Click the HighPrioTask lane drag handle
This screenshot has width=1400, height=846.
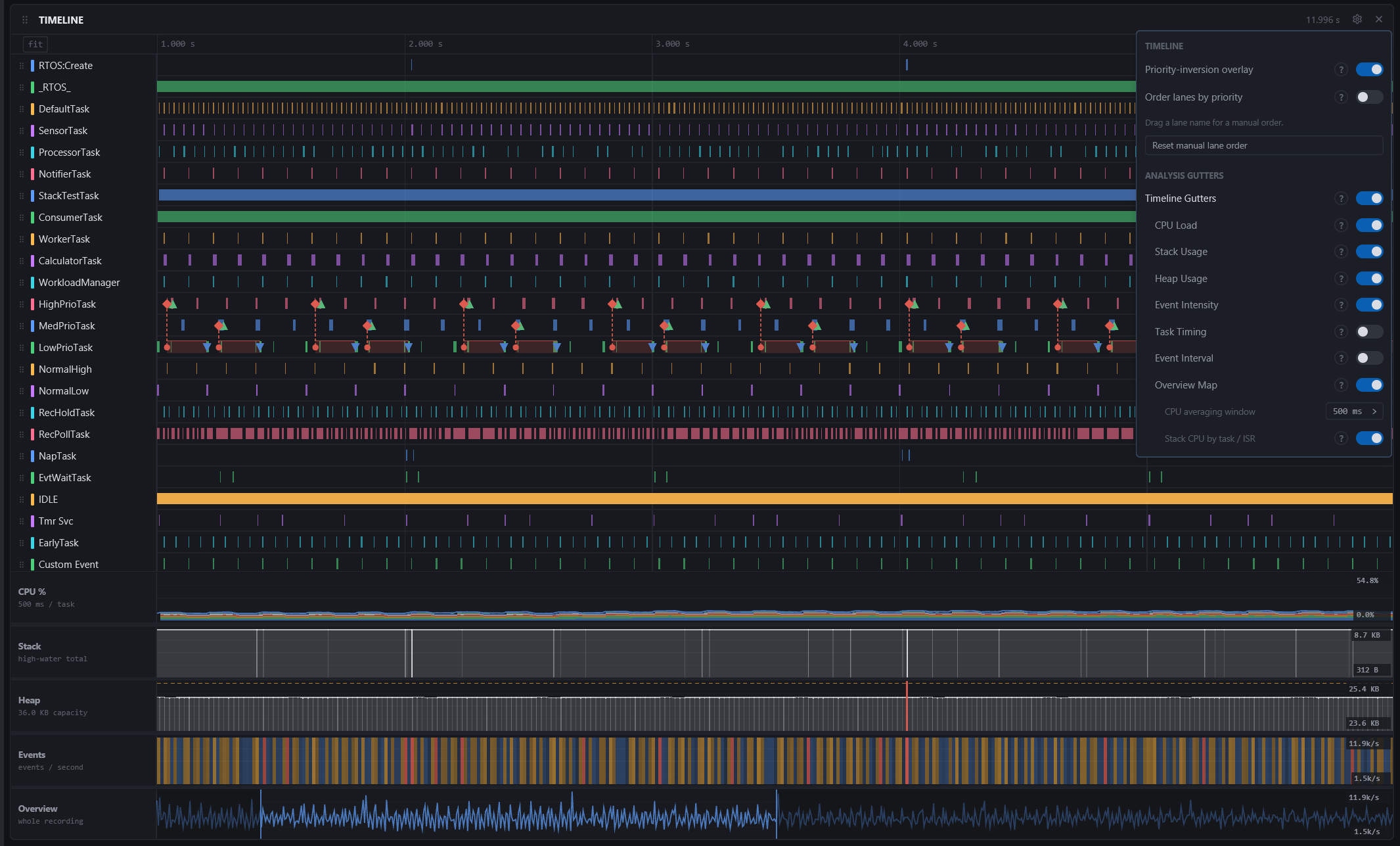22,304
